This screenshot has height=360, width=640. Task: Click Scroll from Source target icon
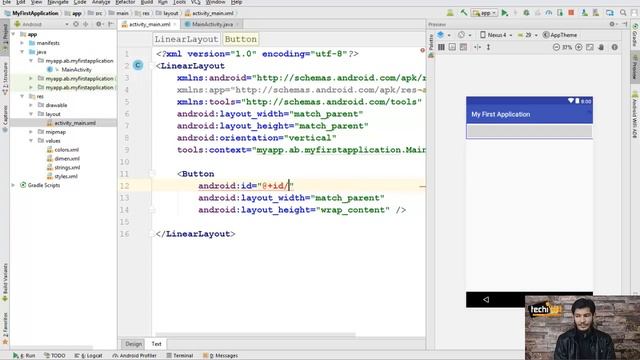click(76, 24)
